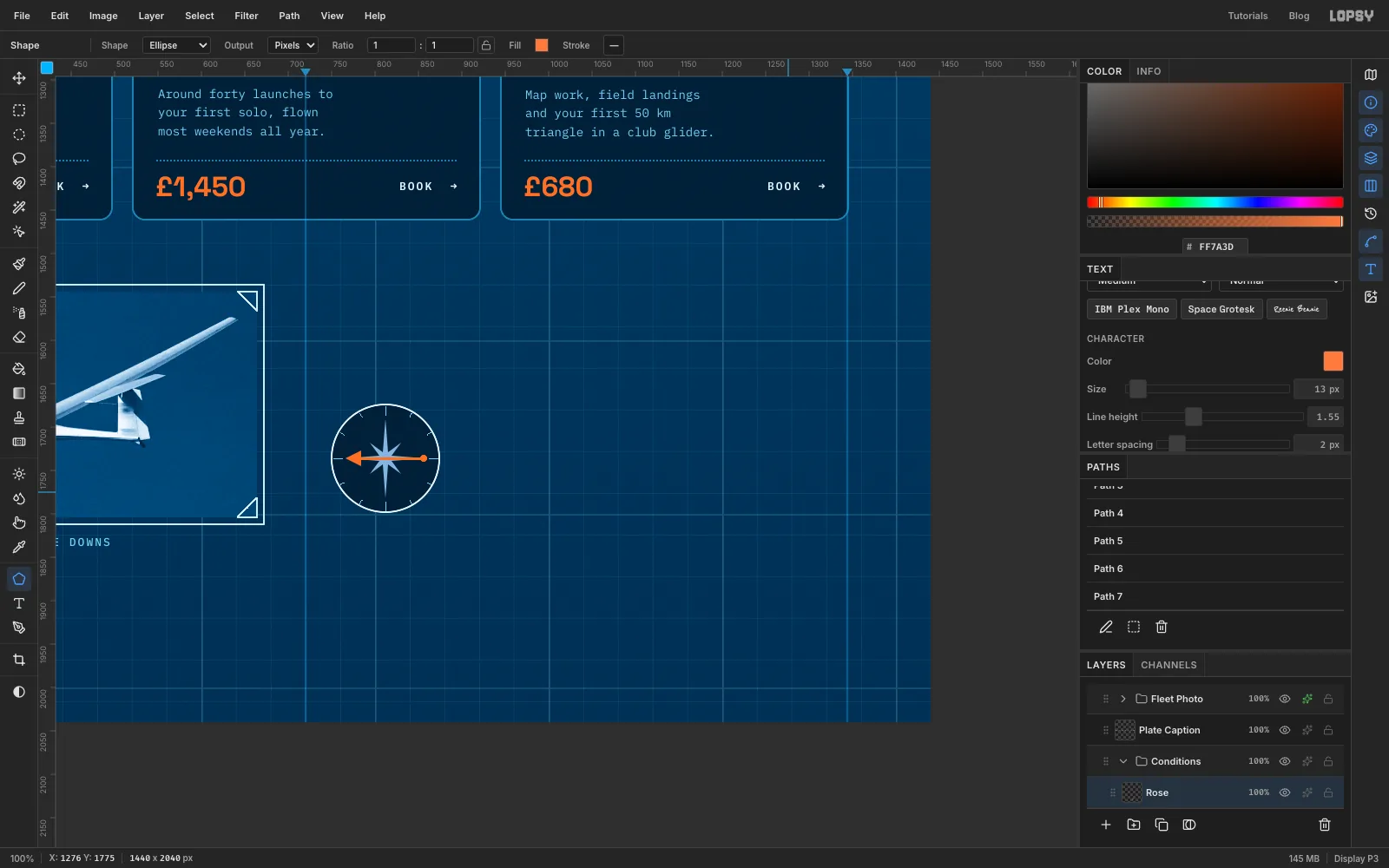Toggle the ratio lock in options bar
The height and width of the screenshot is (868, 1389).
[x=486, y=45]
